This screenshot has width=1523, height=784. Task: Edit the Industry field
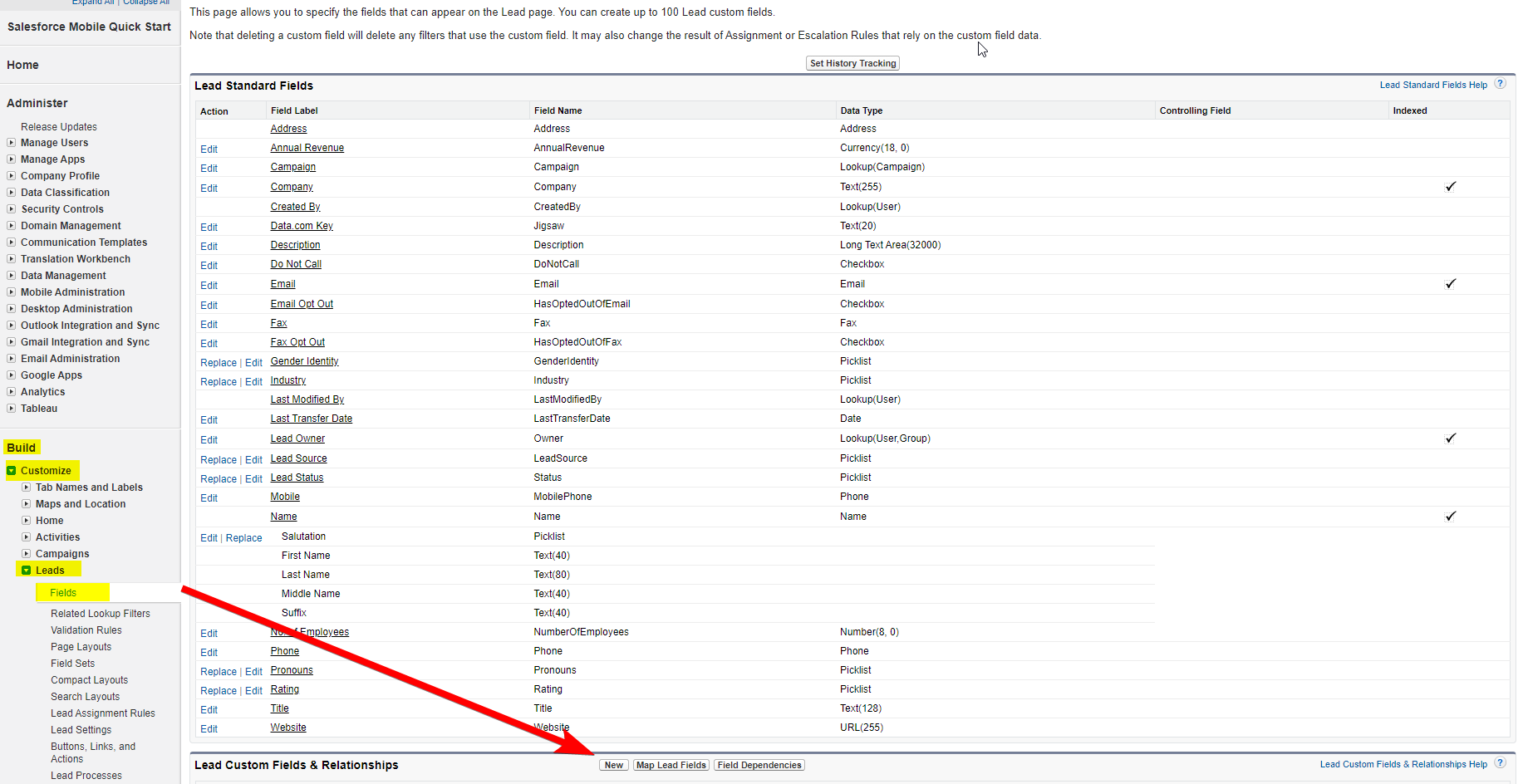point(253,382)
